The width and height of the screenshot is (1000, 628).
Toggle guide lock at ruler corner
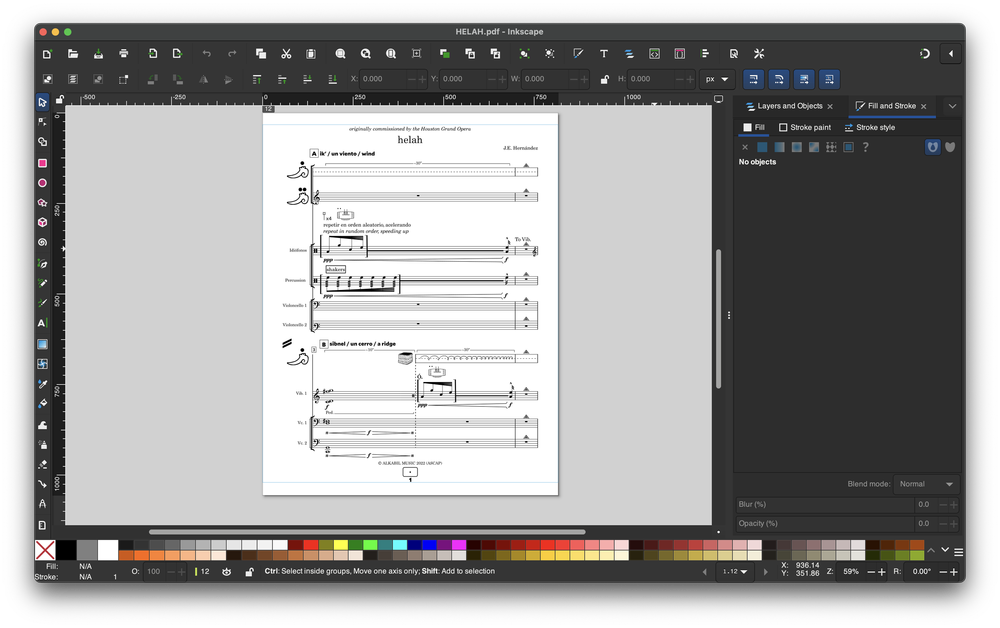coord(59,99)
